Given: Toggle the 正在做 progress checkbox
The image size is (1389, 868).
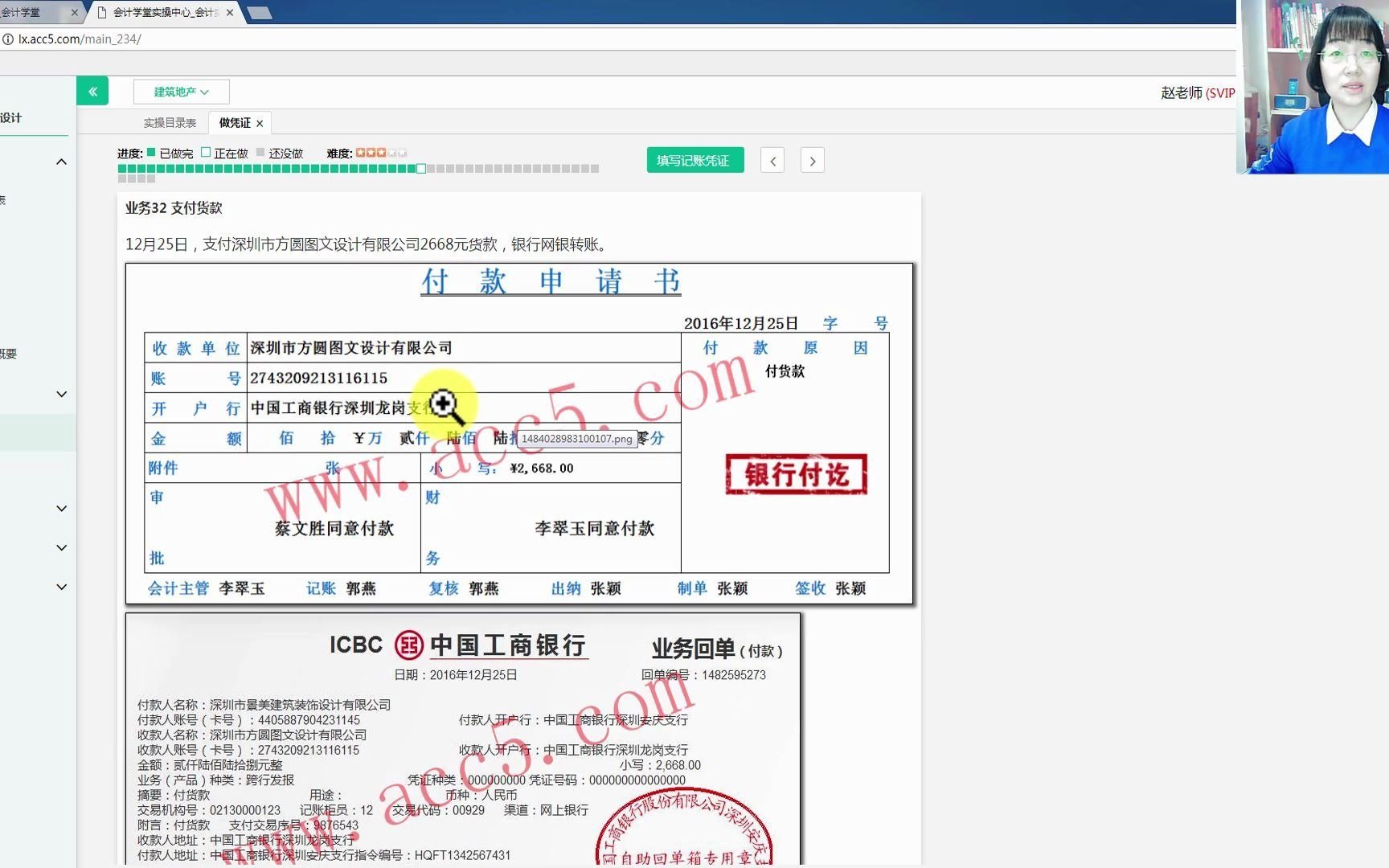Looking at the screenshot, I should tap(207, 151).
